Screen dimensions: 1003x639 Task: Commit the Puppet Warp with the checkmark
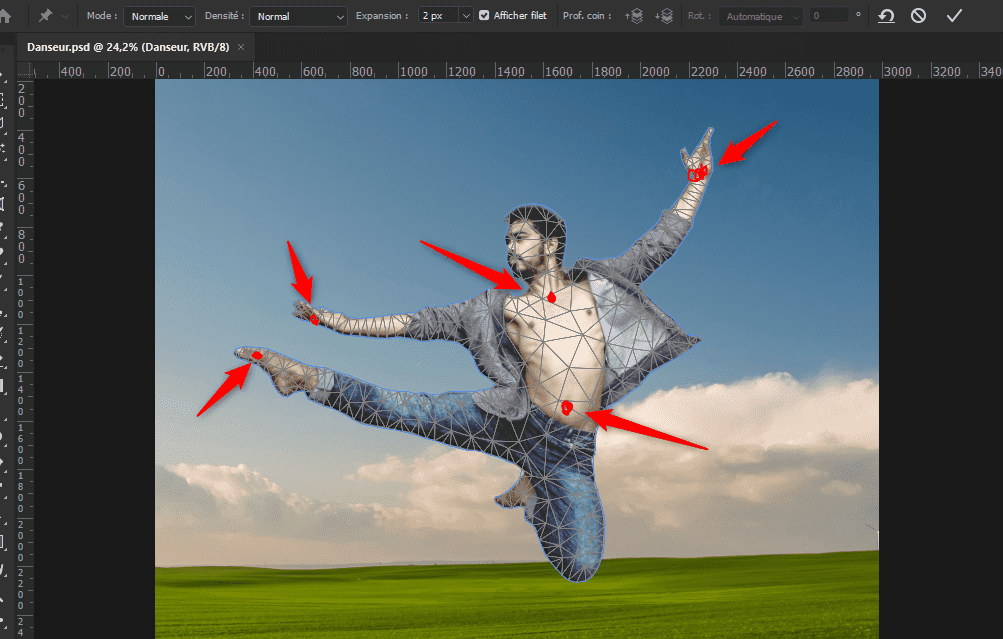(x=954, y=15)
